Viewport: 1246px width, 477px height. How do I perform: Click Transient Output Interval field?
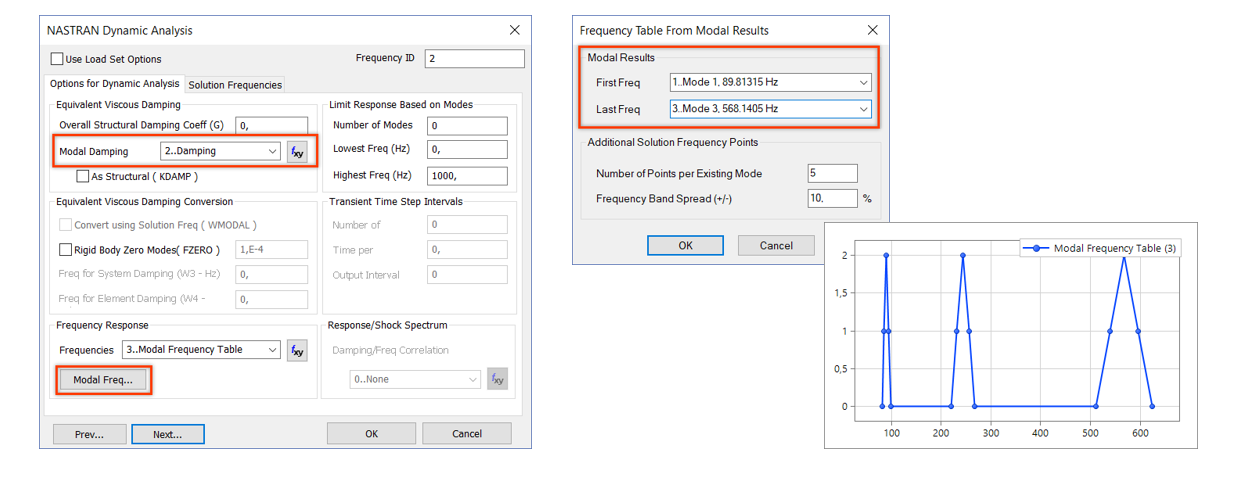point(466,274)
